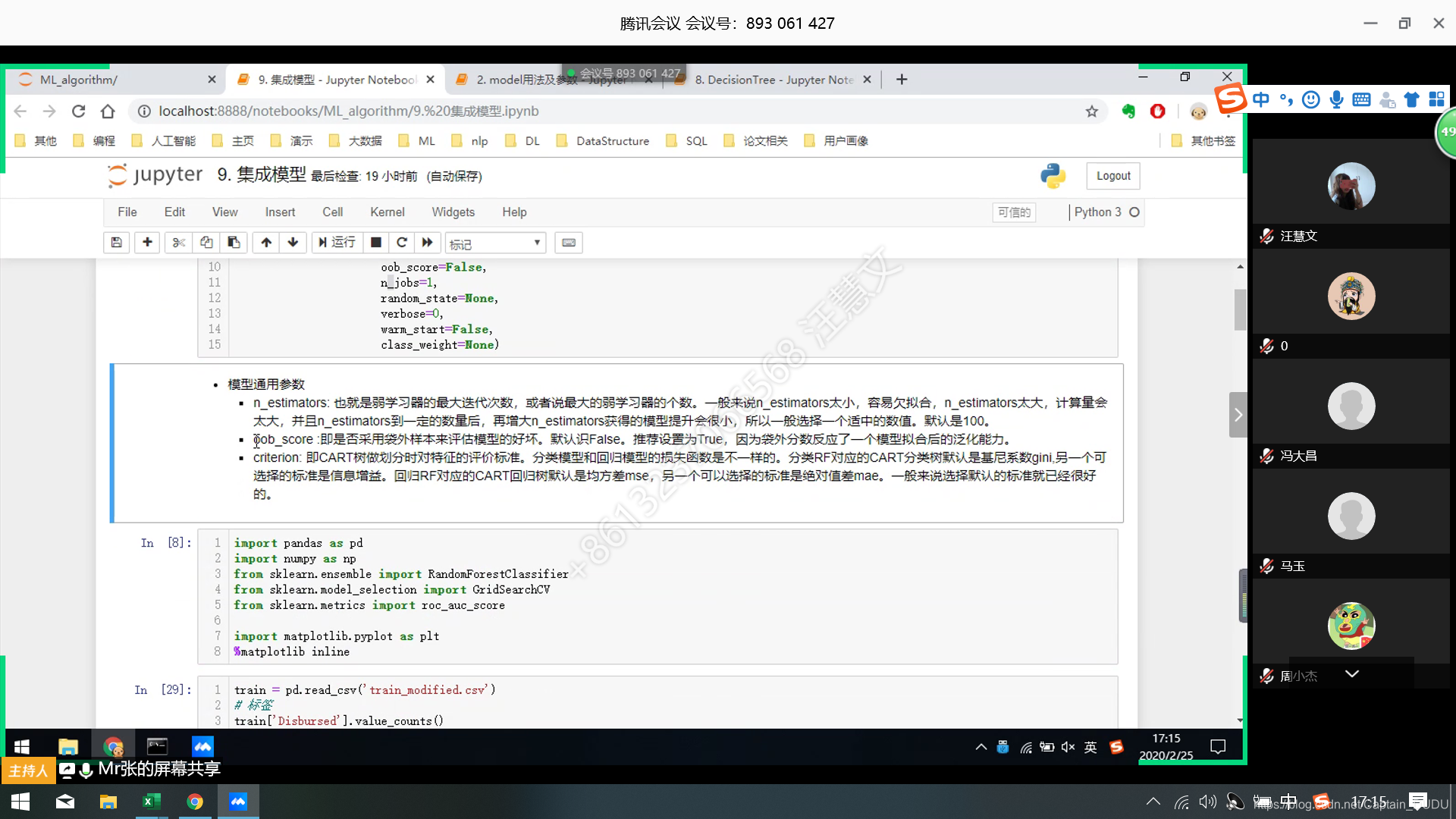Restart the kernel icon
This screenshot has width=1456, height=819.
402,243
